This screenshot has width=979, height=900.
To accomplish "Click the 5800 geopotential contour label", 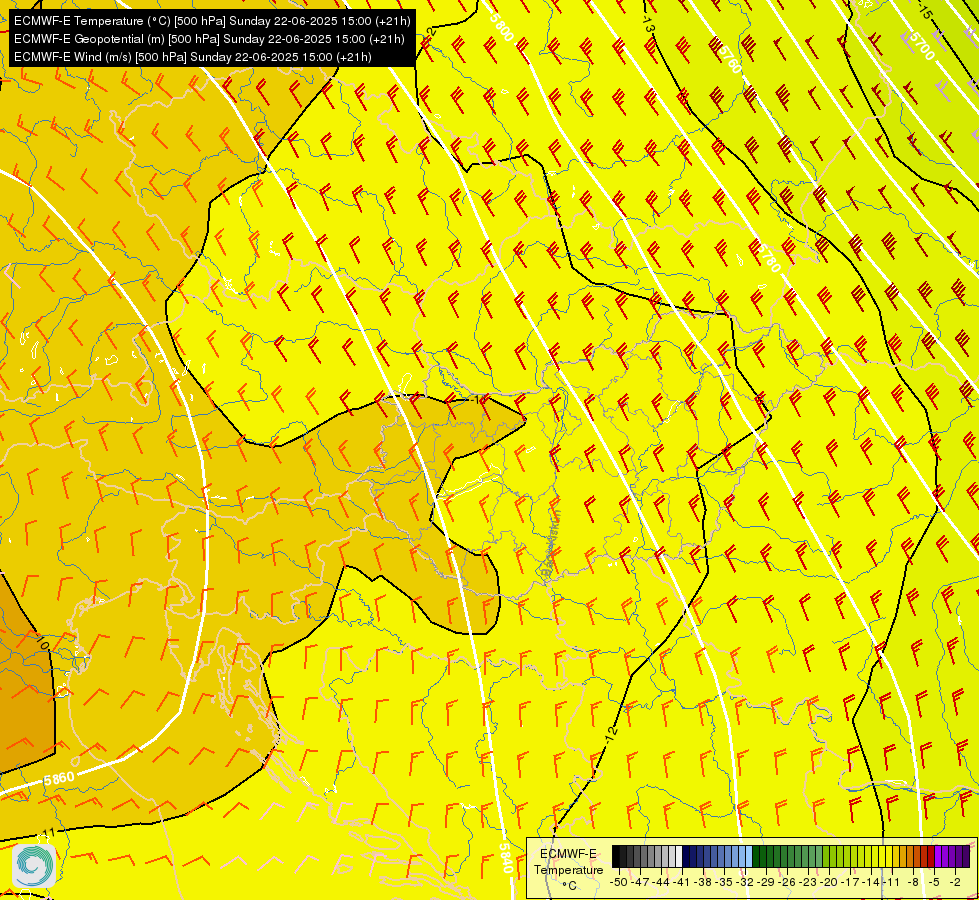I will 501,27.
